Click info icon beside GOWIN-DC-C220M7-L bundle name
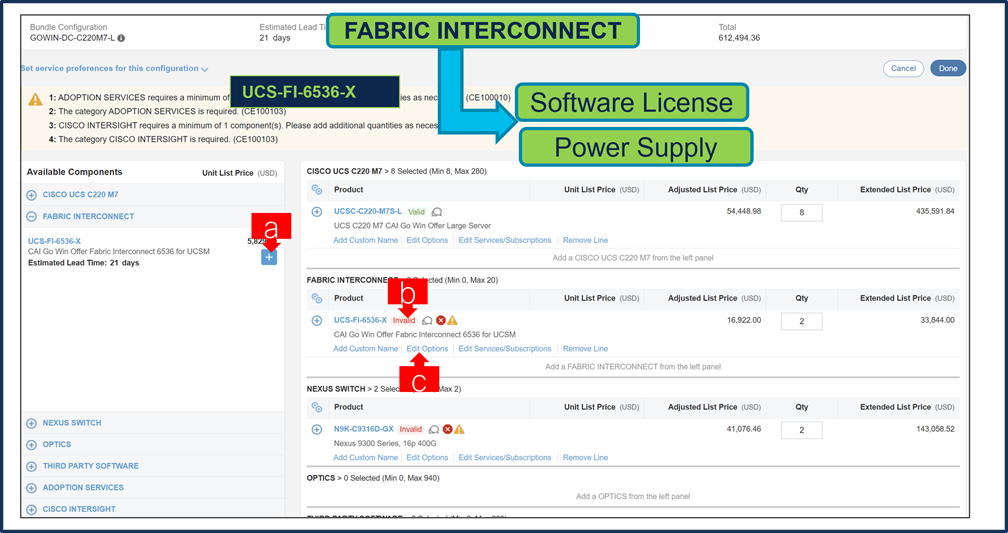The width and height of the screenshot is (1008, 533). 122,38
